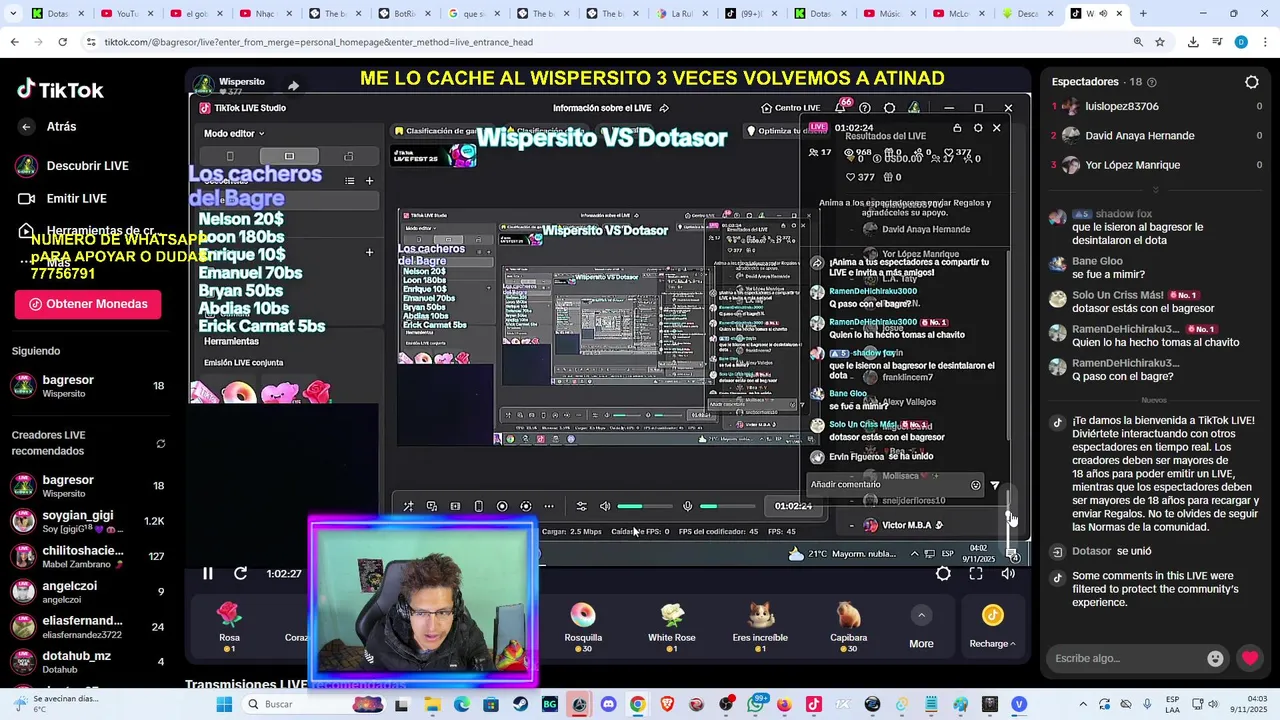
Task: Select the portrait layout toggle in LIVE Studio
Action: (x=230, y=156)
